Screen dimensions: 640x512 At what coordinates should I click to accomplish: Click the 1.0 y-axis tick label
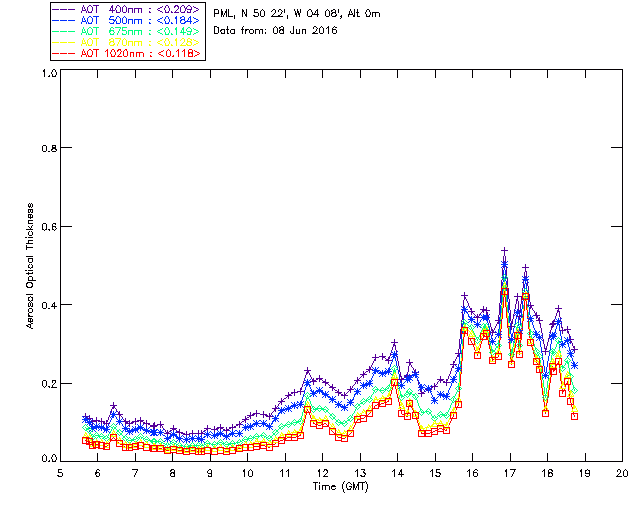coord(49,73)
